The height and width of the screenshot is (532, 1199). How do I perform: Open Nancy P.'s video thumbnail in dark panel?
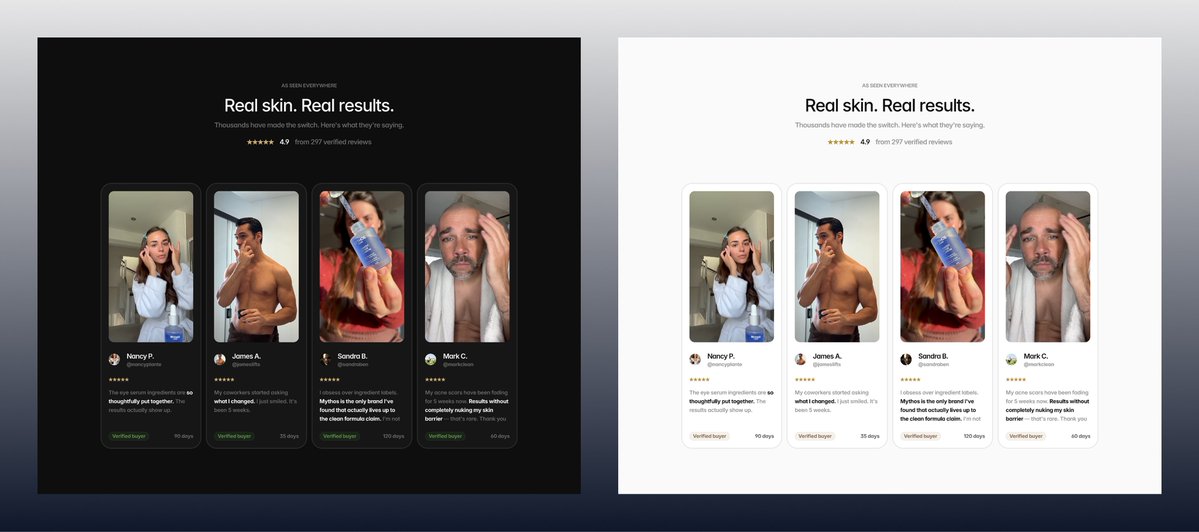[151, 267]
